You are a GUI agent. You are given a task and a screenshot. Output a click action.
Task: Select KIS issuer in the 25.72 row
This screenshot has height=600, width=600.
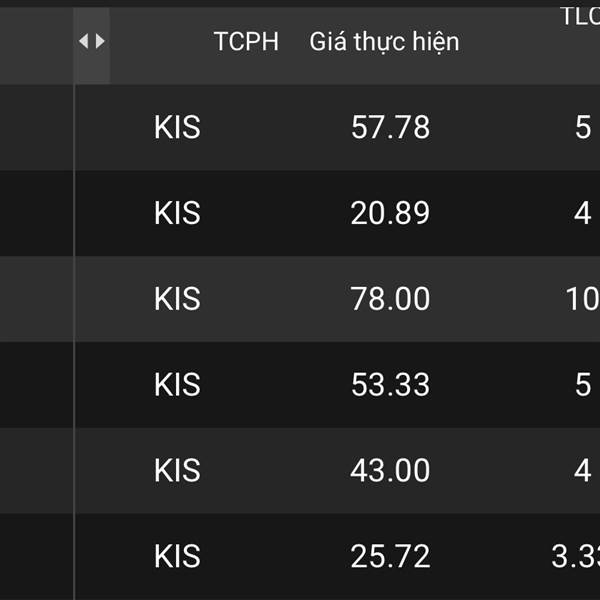pyautogui.click(x=177, y=556)
